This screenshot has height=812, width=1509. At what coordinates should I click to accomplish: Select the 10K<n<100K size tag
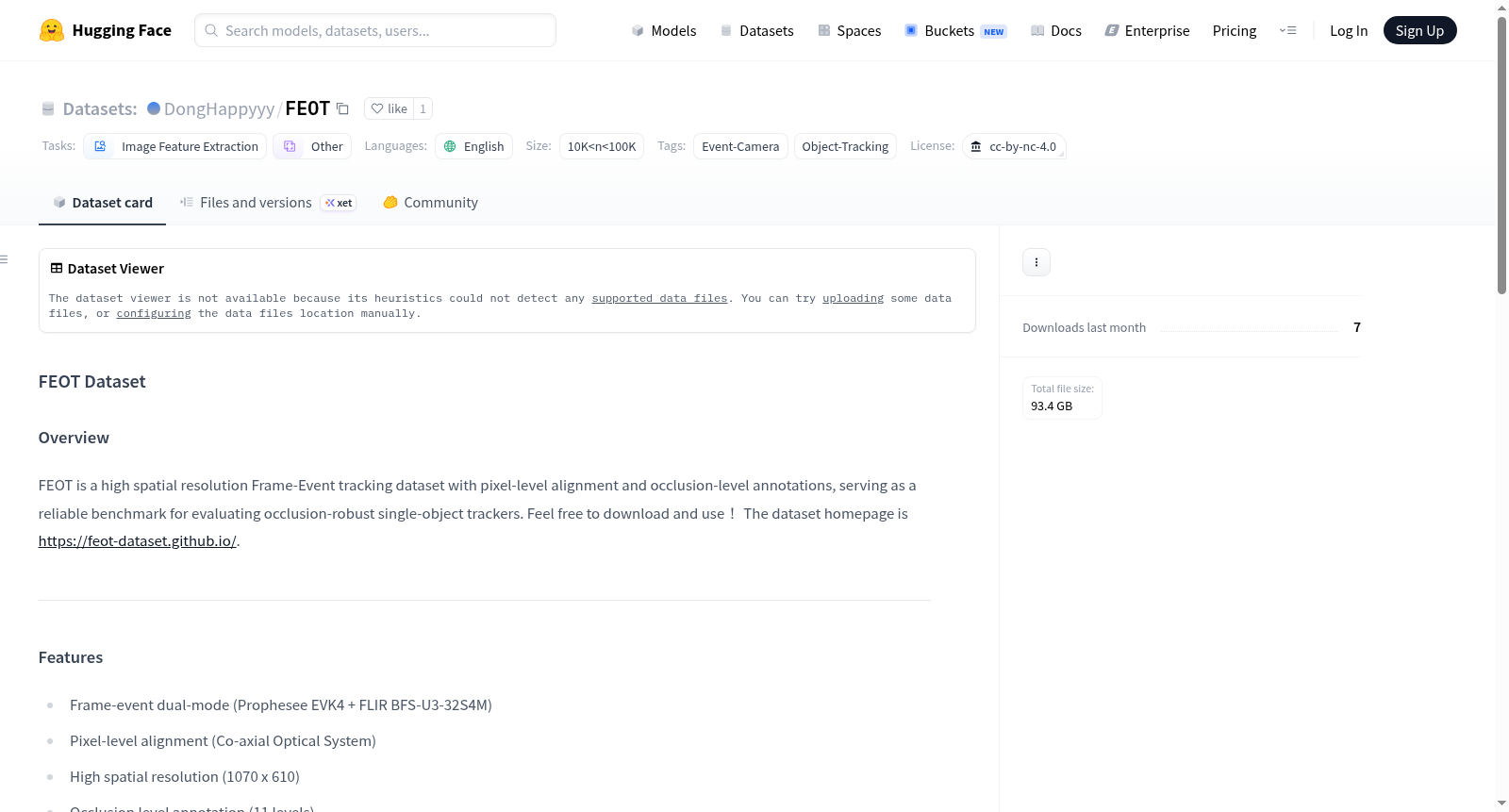click(602, 146)
